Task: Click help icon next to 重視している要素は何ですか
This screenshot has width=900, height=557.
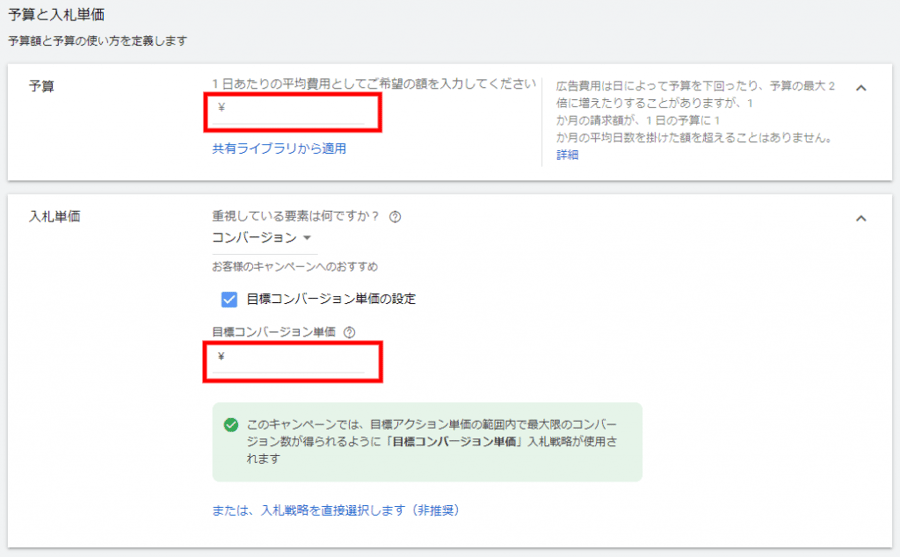Action: [x=395, y=216]
